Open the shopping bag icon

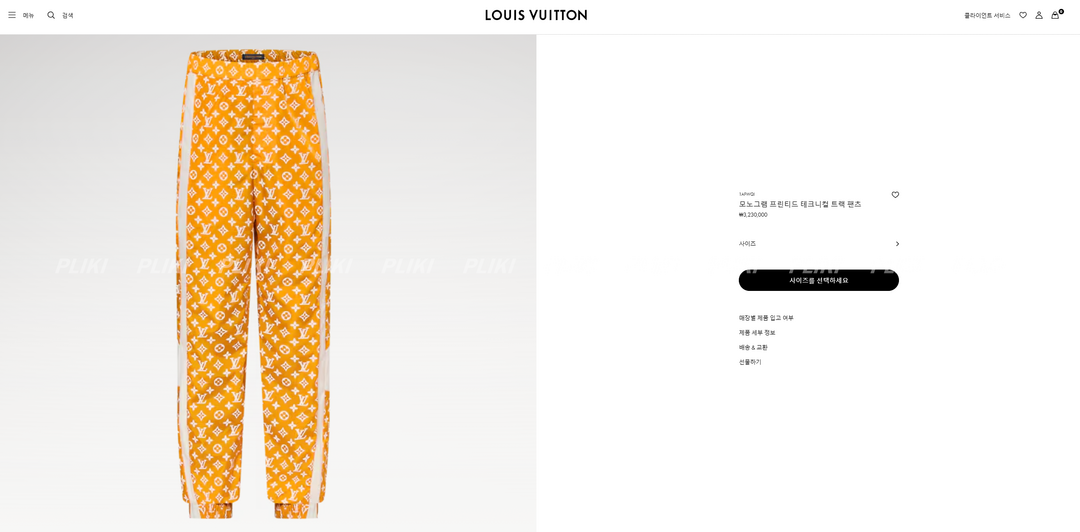tap(1055, 15)
